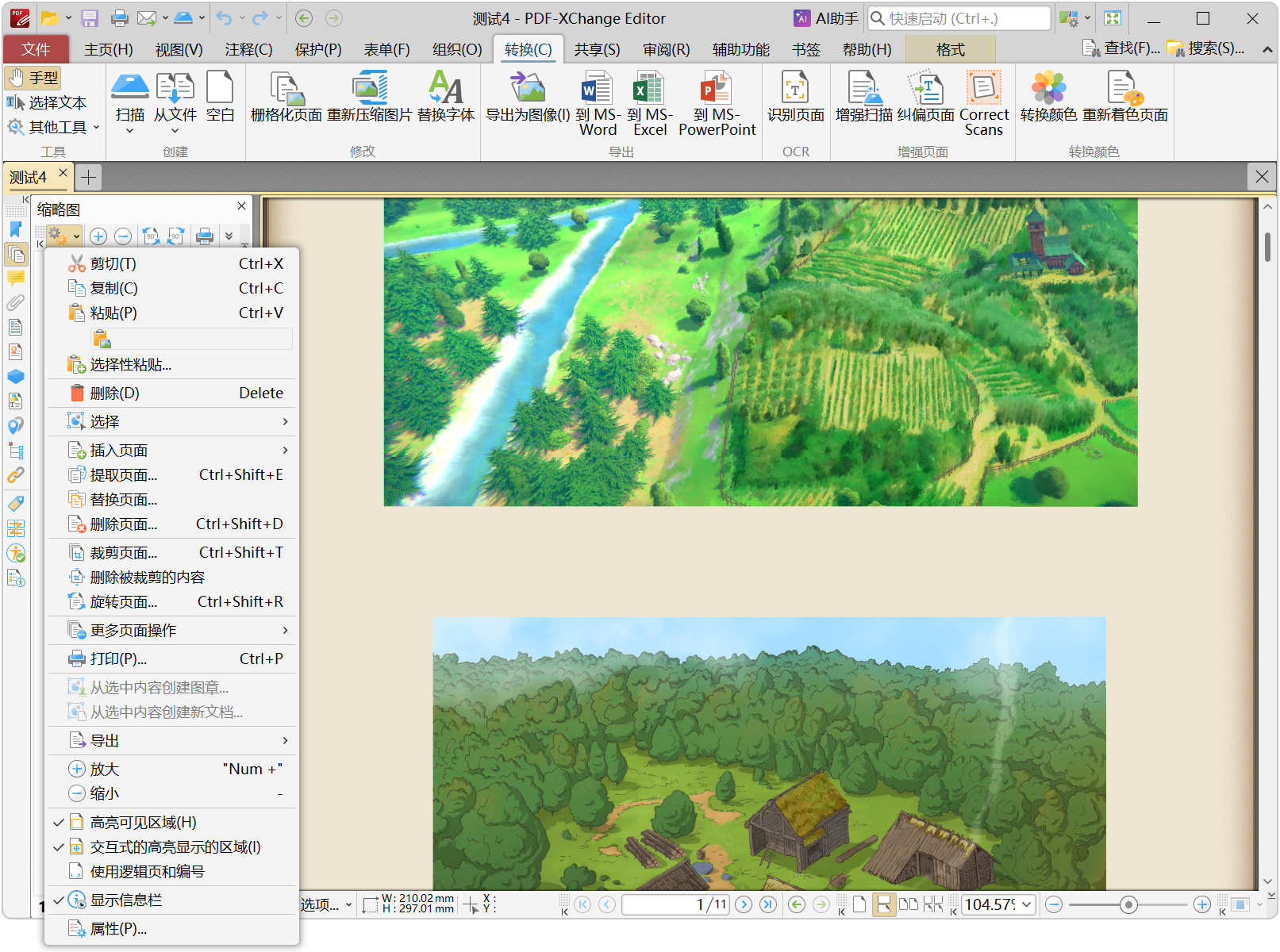Toggle 高亮可见区域(H) option
The image size is (1280, 952).
(x=171, y=822)
